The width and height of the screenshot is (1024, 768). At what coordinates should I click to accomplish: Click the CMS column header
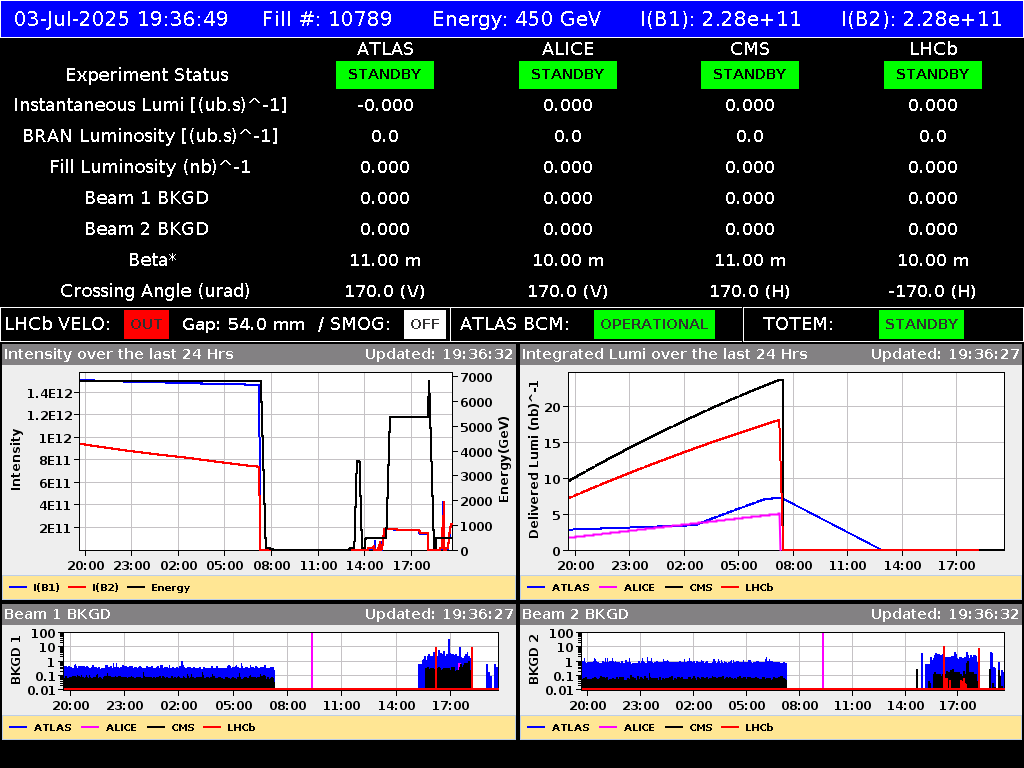click(x=750, y=49)
